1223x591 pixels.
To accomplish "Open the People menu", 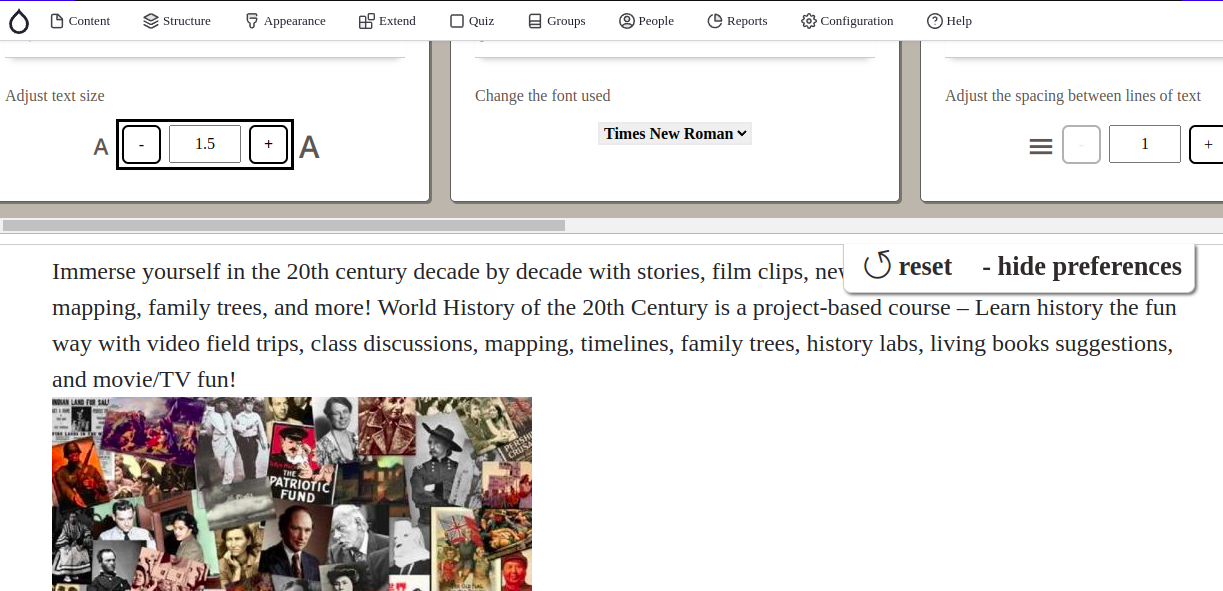I will click(x=646, y=21).
